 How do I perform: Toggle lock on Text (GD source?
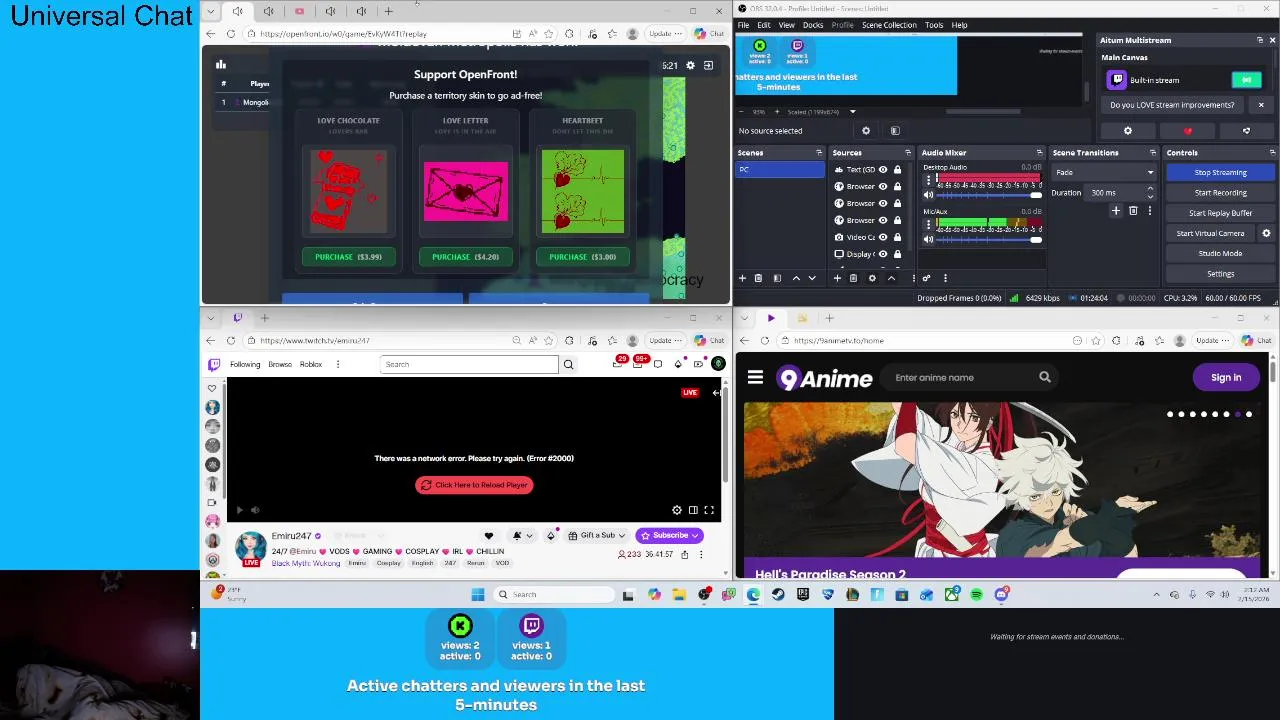pyautogui.click(x=897, y=170)
